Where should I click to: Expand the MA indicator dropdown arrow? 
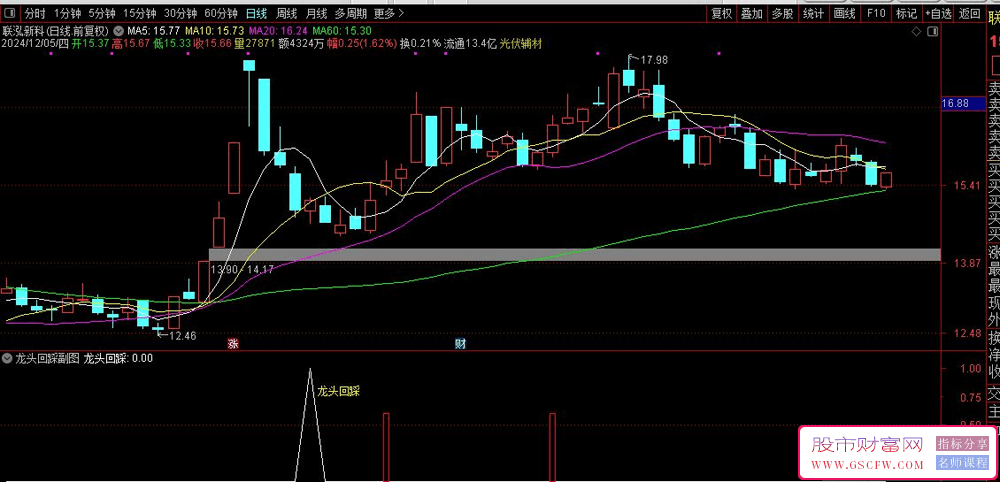[119, 31]
